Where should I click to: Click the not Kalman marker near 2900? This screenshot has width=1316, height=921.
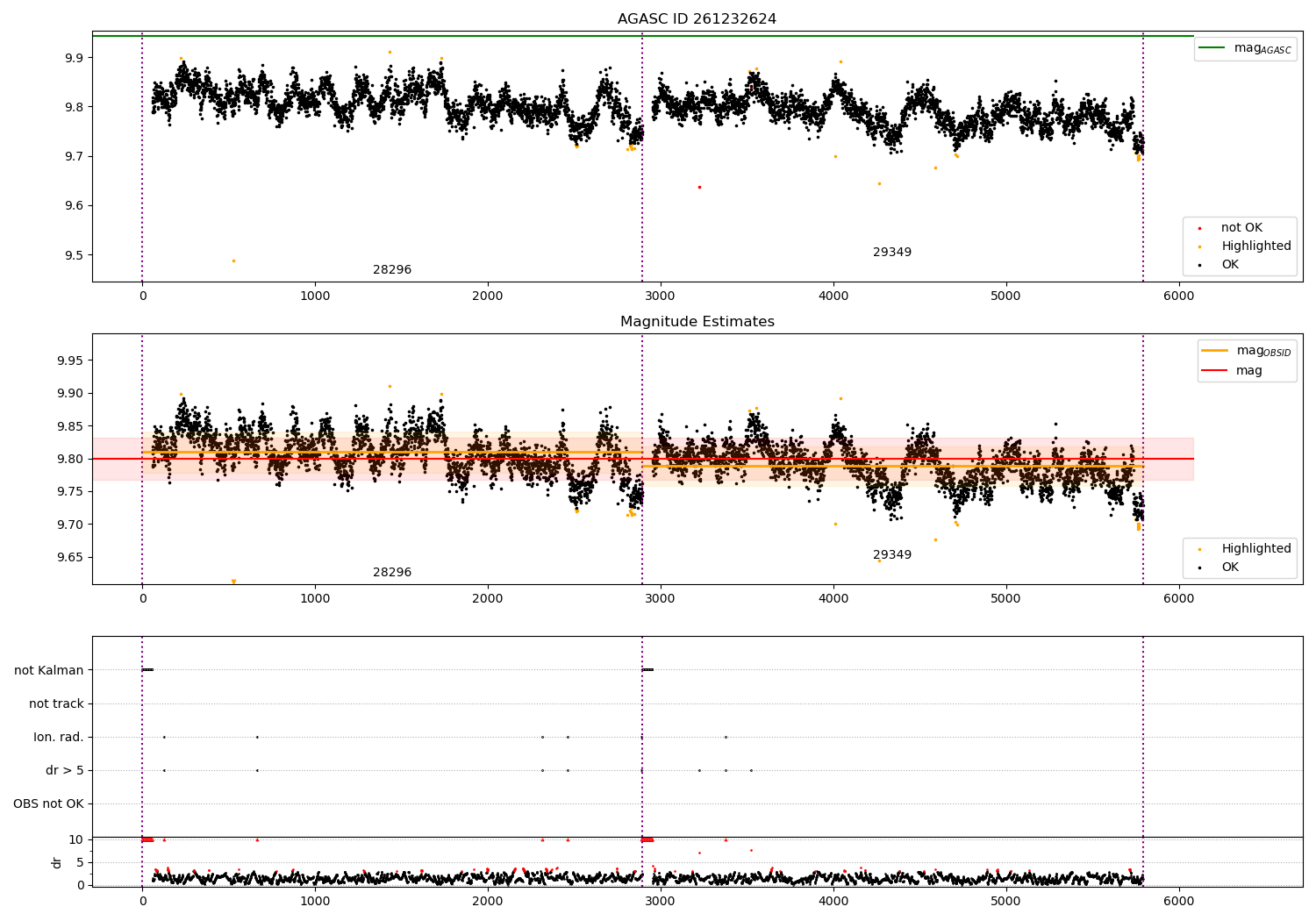647,670
